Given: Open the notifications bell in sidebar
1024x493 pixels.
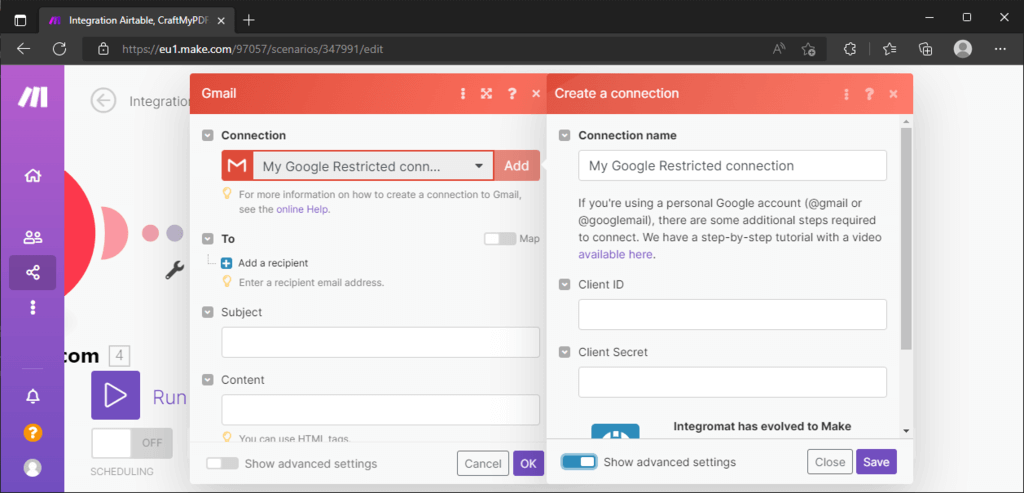Looking at the screenshot, I should [x=33, y=396].
